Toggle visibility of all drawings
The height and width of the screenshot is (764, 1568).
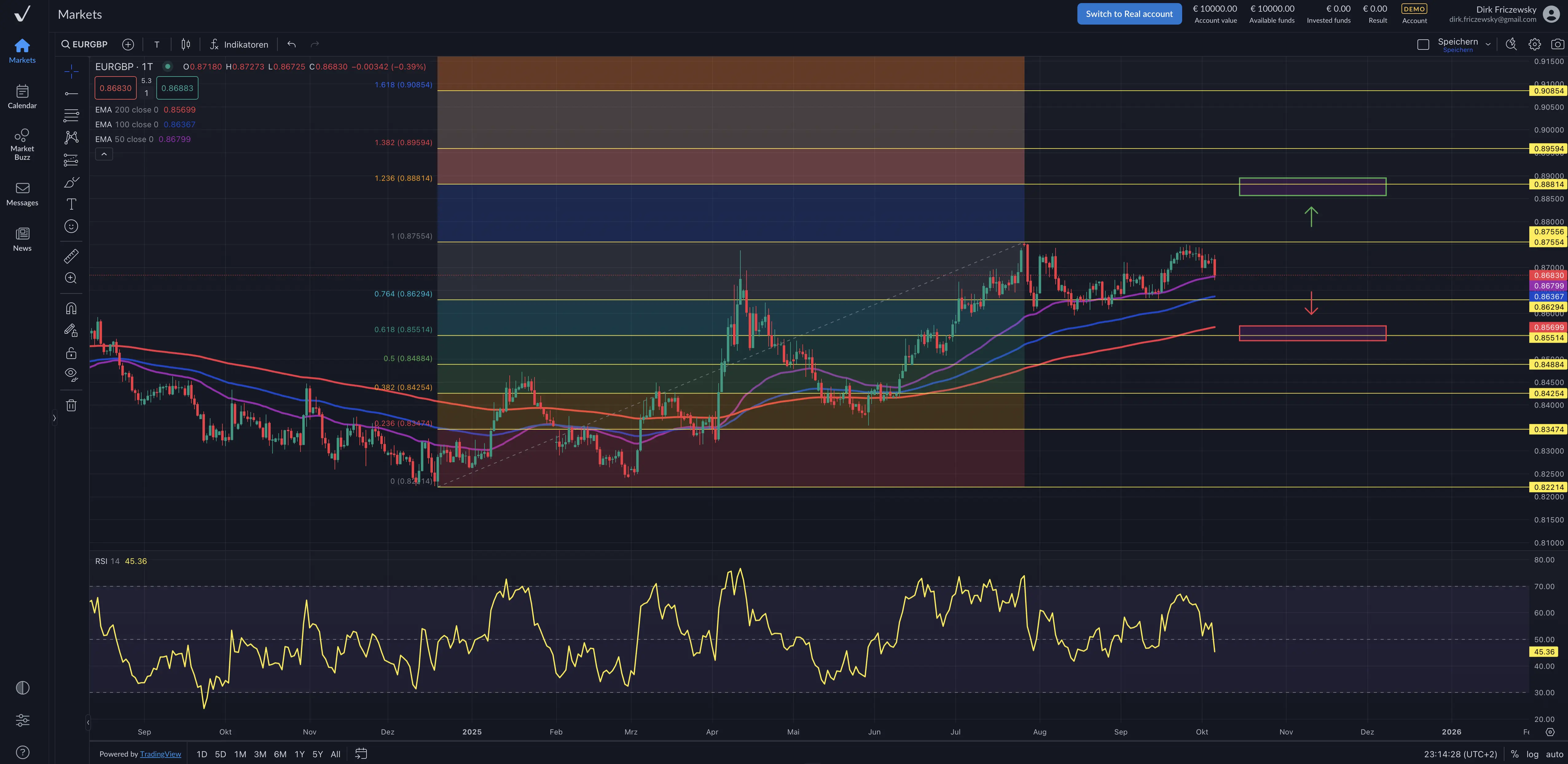point(71,374)
